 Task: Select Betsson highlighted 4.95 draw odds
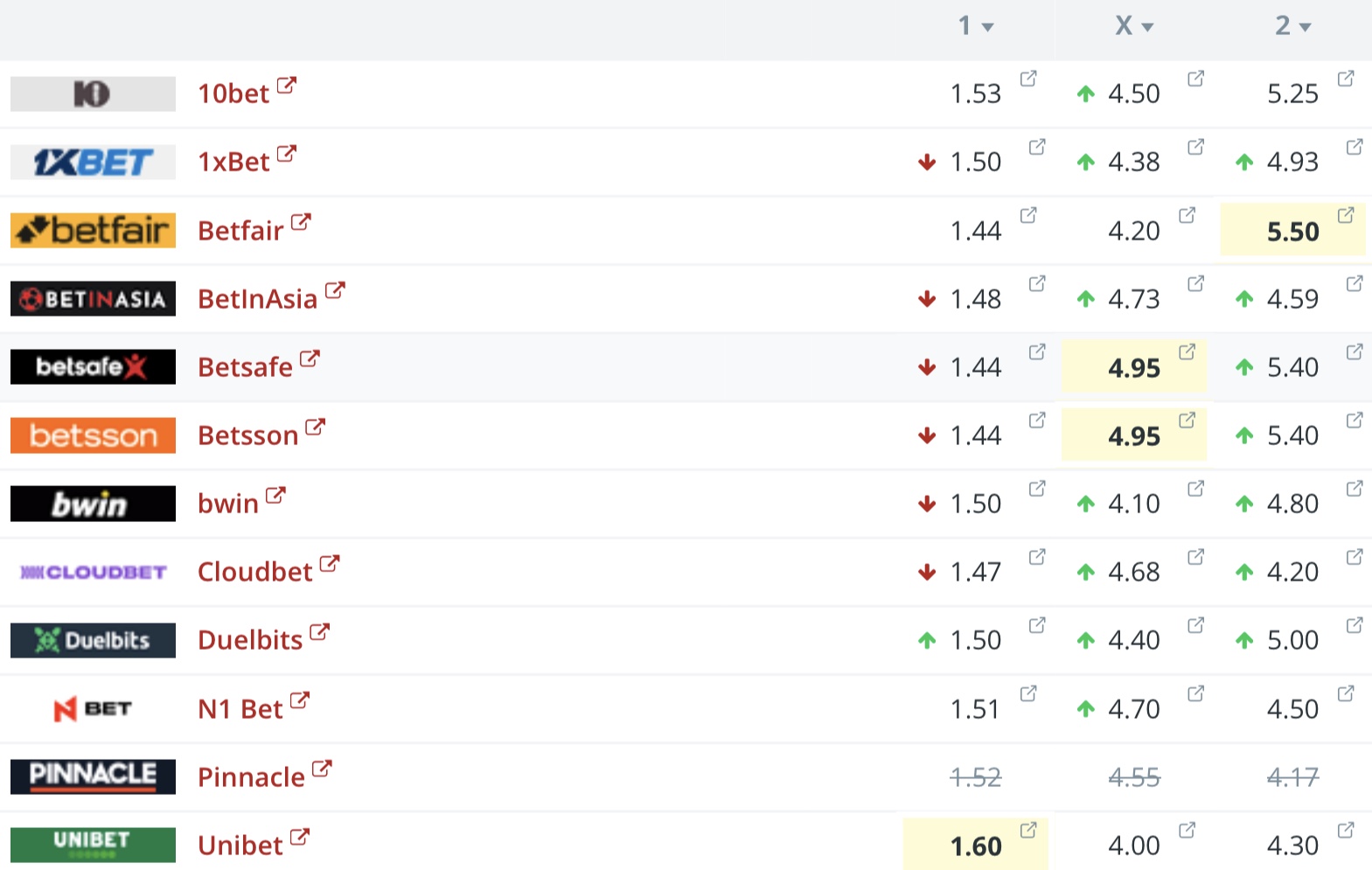1134,435
